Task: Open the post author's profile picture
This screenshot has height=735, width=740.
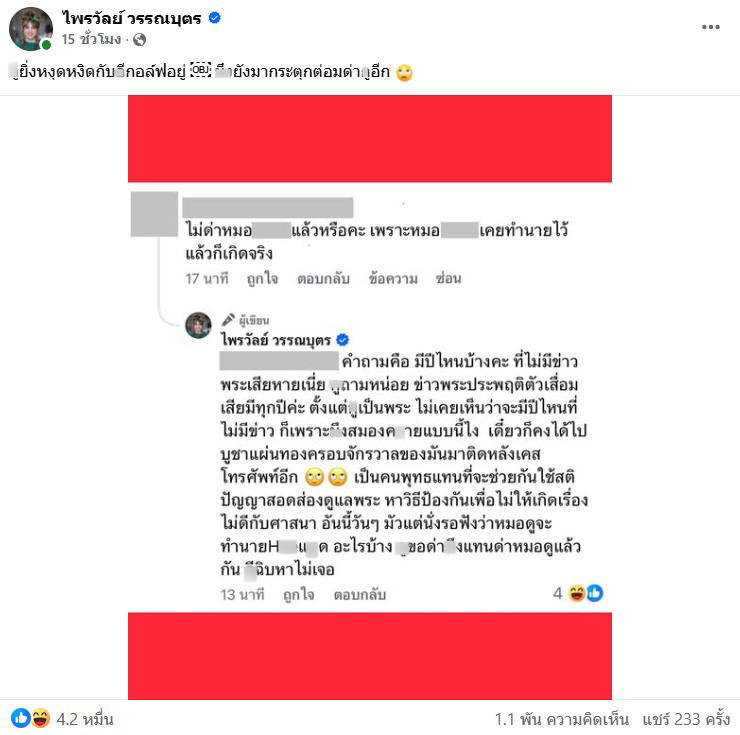Action: coord(31,29)
